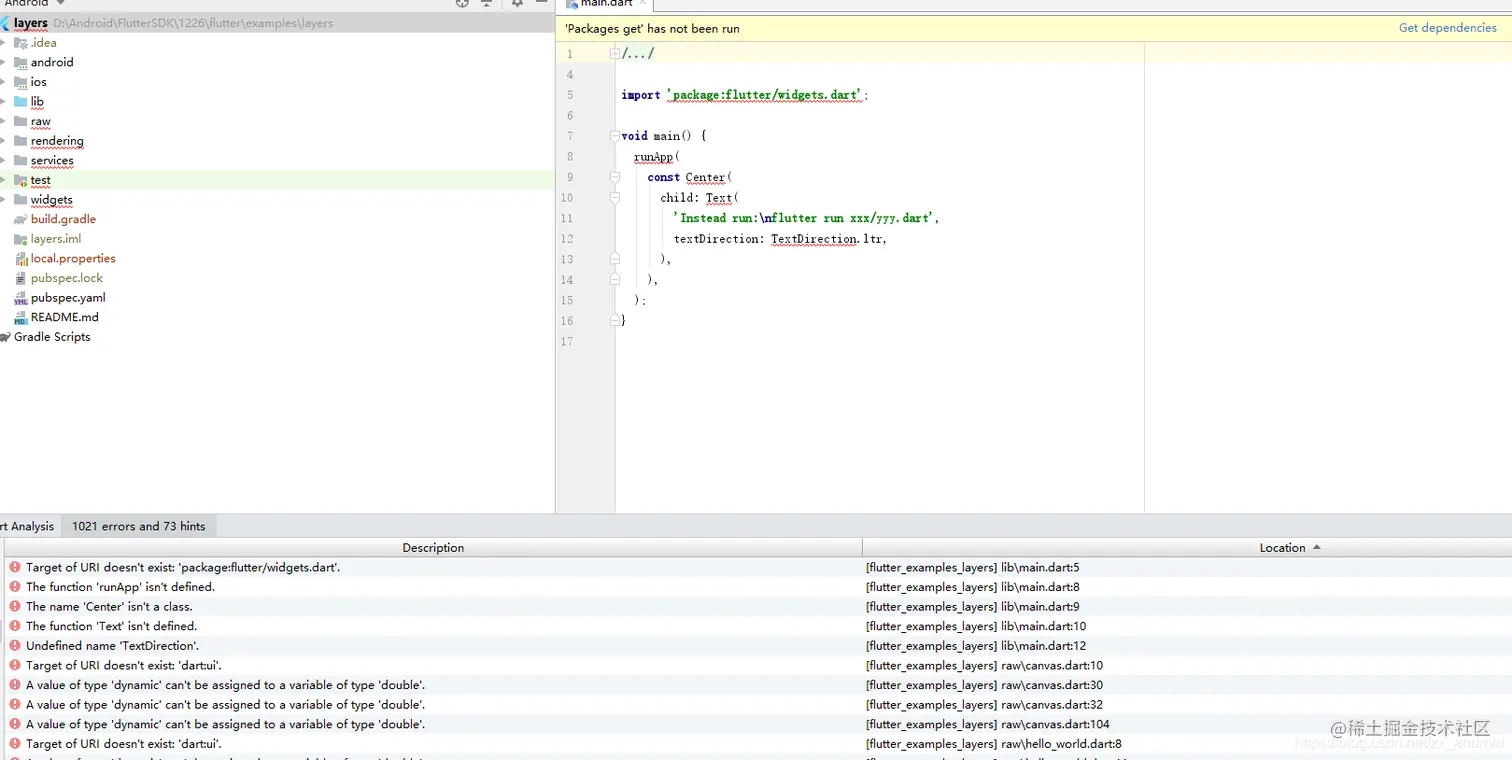Click the Gradle Scripts elephant icon
Image resolution: width=1512 pixels, height=760 pixels.
point(5,337)
